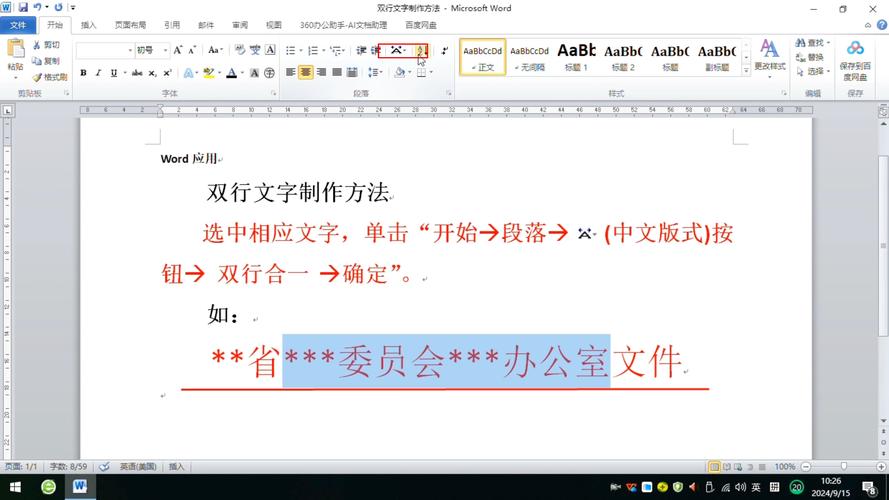Click Change Styles (更改样式) button
Image resolution: width=889 pixels, height=500 pixels.
click(769, 56)
